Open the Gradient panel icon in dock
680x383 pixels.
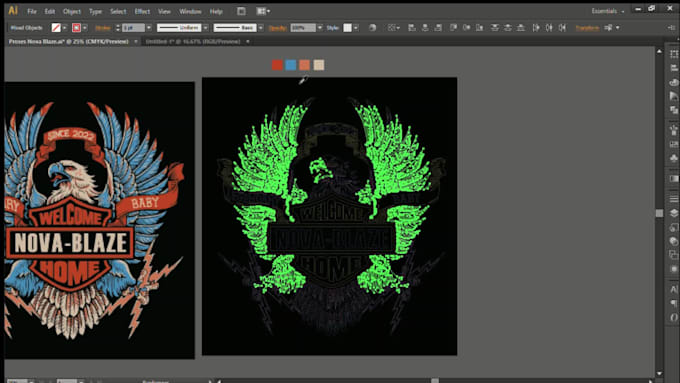673,179
